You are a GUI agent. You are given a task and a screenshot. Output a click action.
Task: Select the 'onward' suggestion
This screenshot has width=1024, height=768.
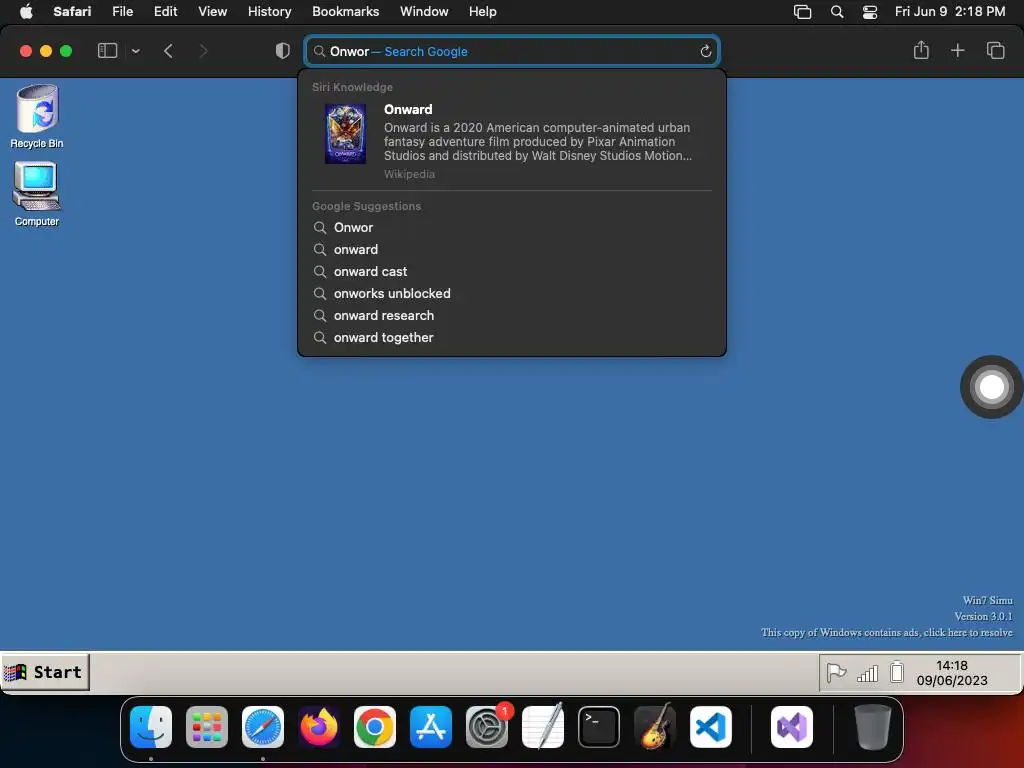512,249
